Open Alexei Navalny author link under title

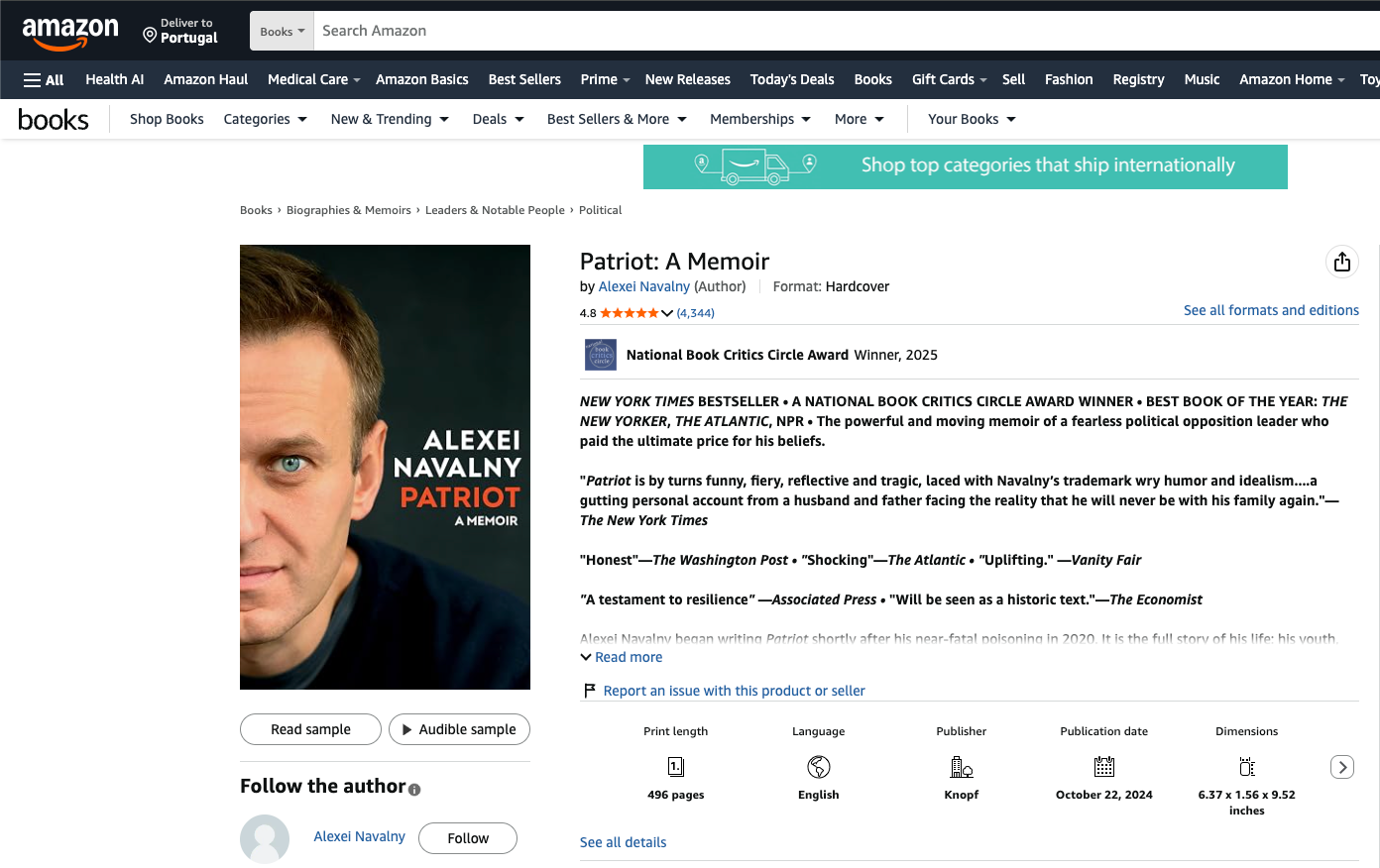click(x=644, y=286)
